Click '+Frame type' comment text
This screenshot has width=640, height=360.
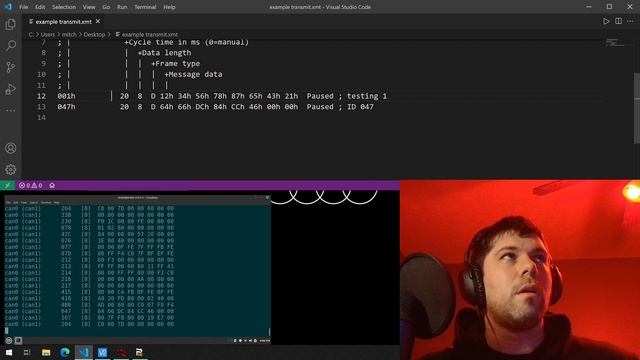176,64
